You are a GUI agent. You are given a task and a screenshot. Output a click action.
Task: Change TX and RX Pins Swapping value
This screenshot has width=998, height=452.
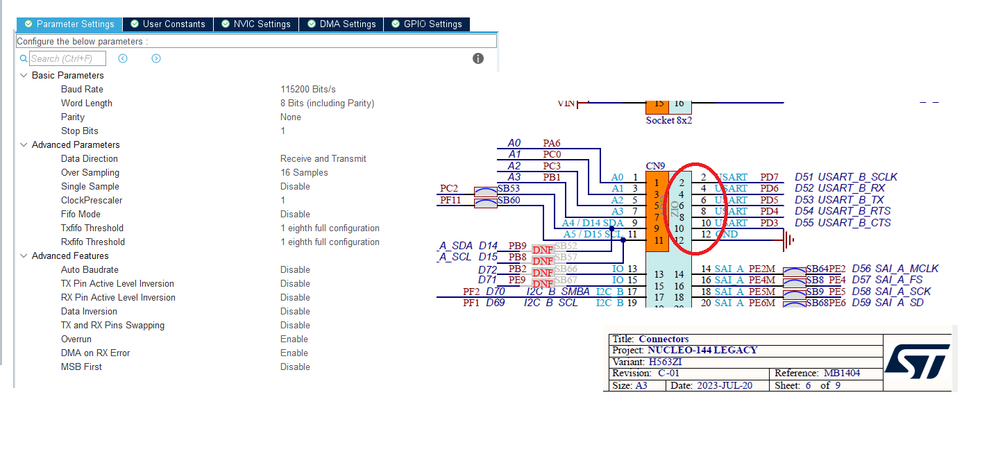pos(295,325)
